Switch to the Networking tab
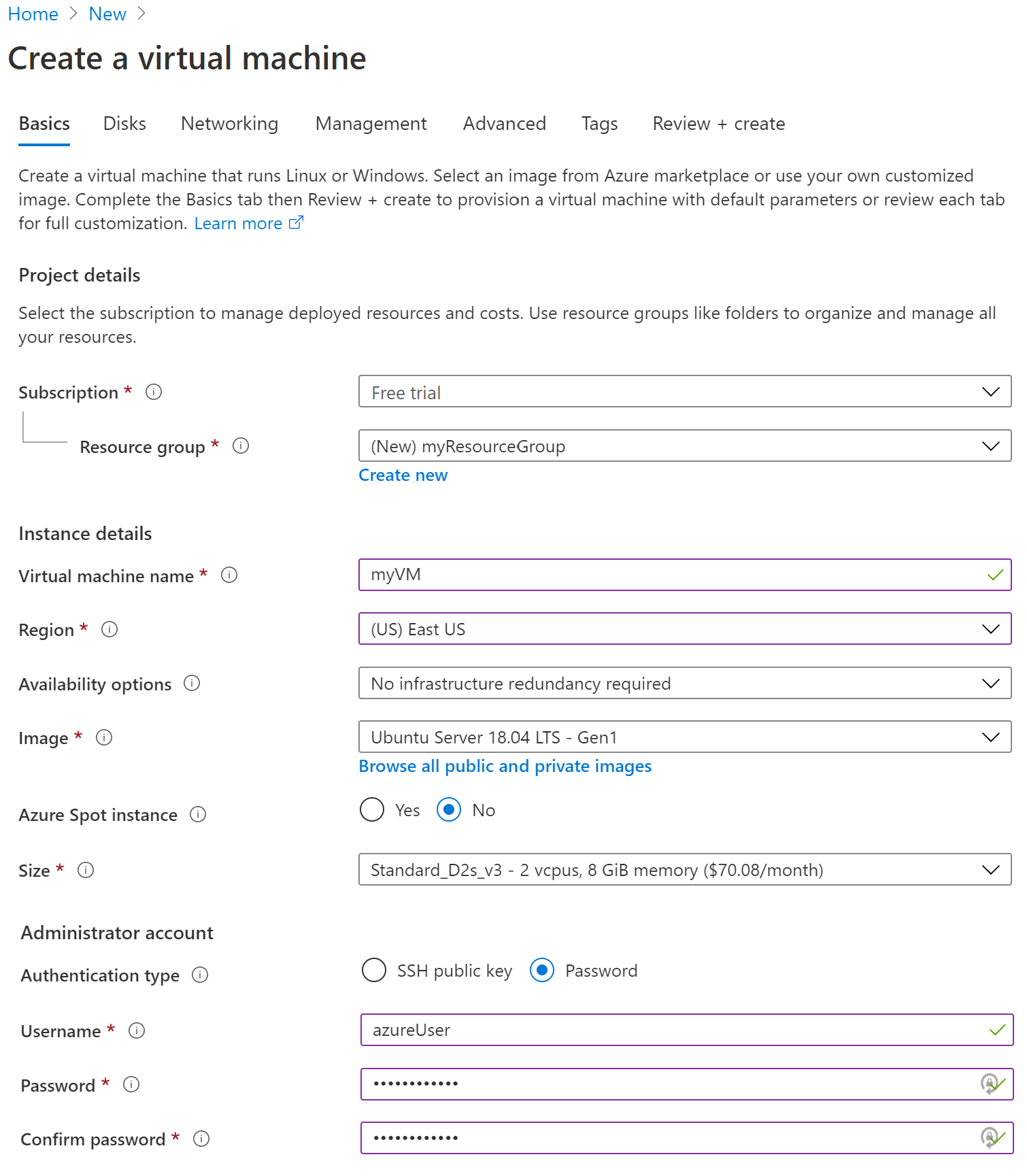Screen dimensions: 1027x1176 tap(229, 124)
